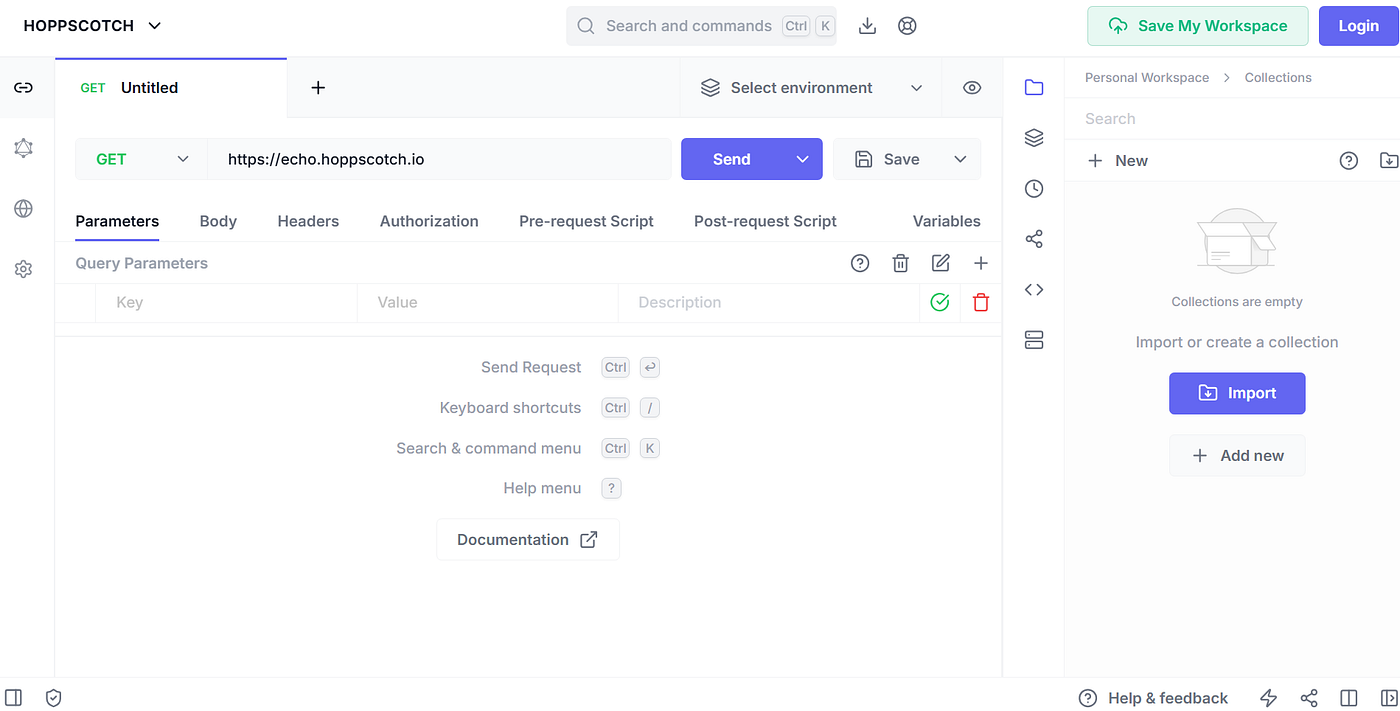Screen dimensions: 1400x711
Task: Focus the Search and commands box
Action: pos(701,26)
